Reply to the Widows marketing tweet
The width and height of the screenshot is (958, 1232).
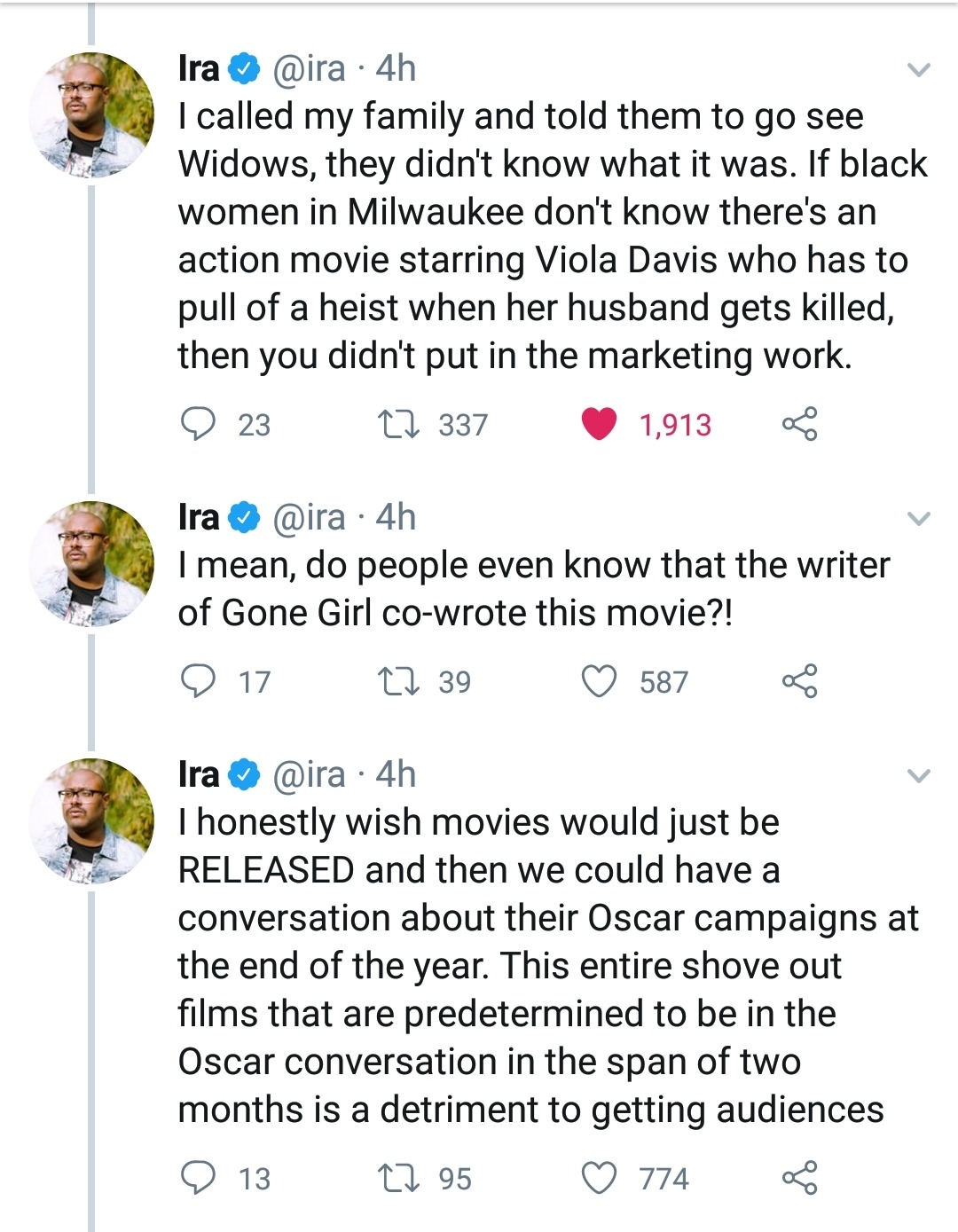click(198, 424)
